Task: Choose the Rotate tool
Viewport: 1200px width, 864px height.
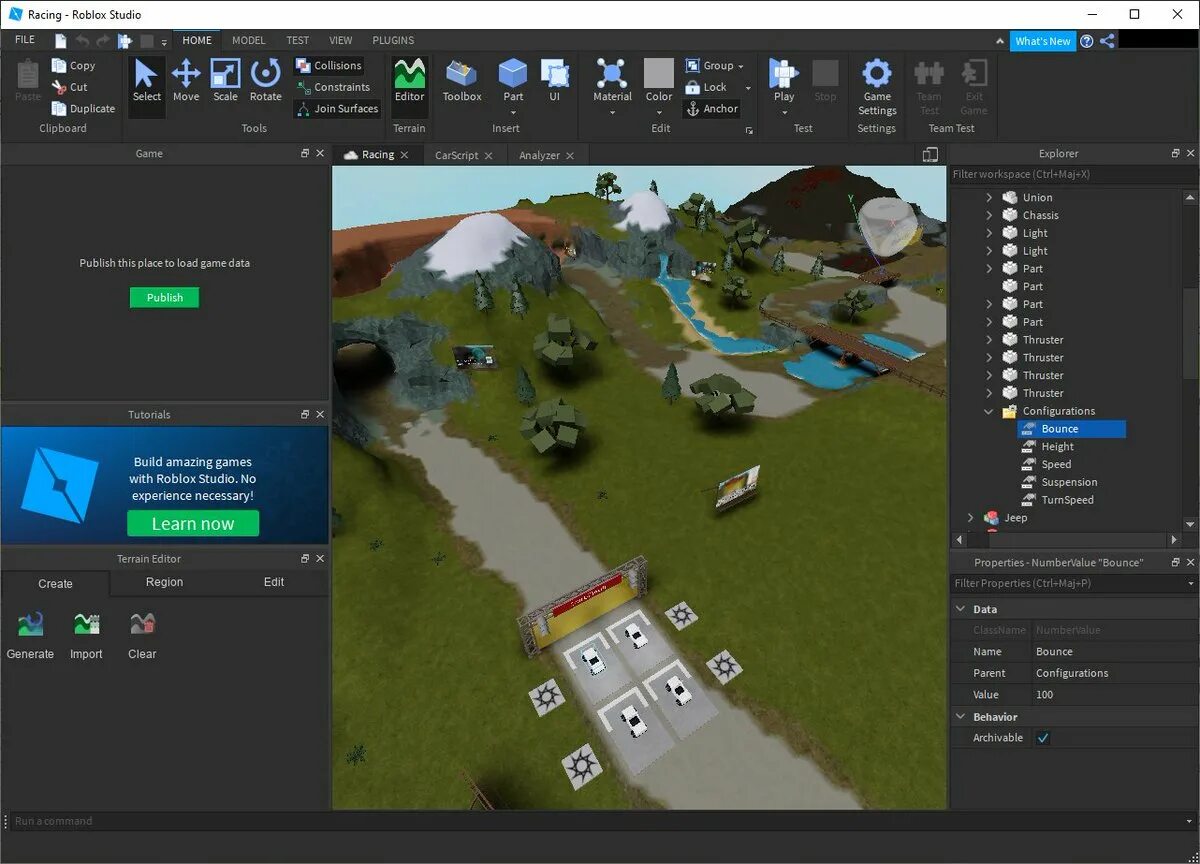Action: click(x=265, y=81)
